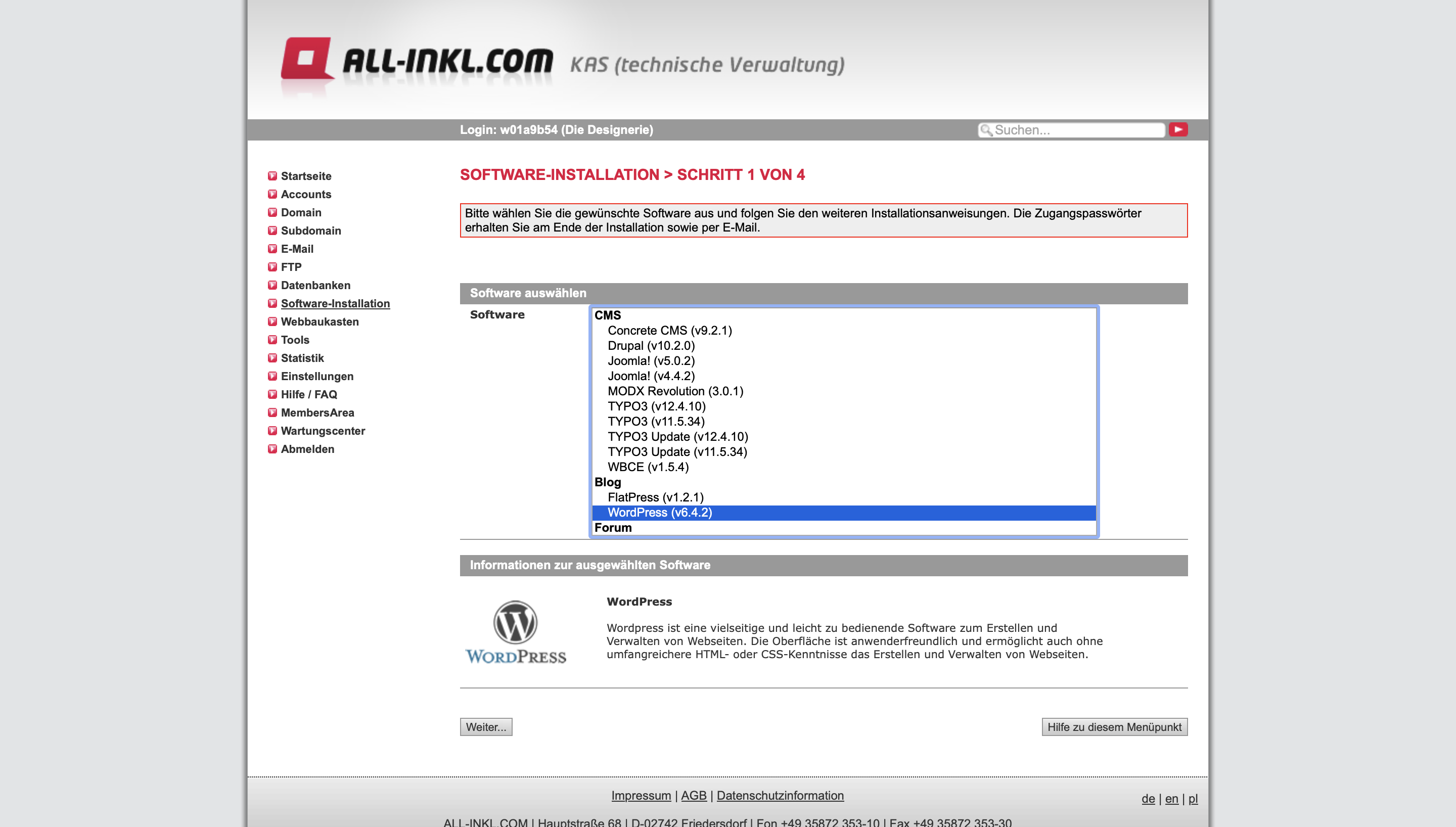Viewport: 1456px width, 827px height.
Task: Open the Accounts menu item
Action: point(306,194)
